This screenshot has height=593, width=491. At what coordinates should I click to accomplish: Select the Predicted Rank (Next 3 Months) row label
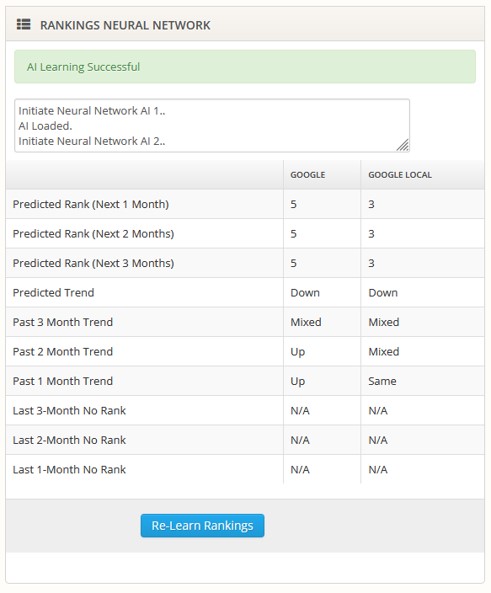(x=93, y=263)
